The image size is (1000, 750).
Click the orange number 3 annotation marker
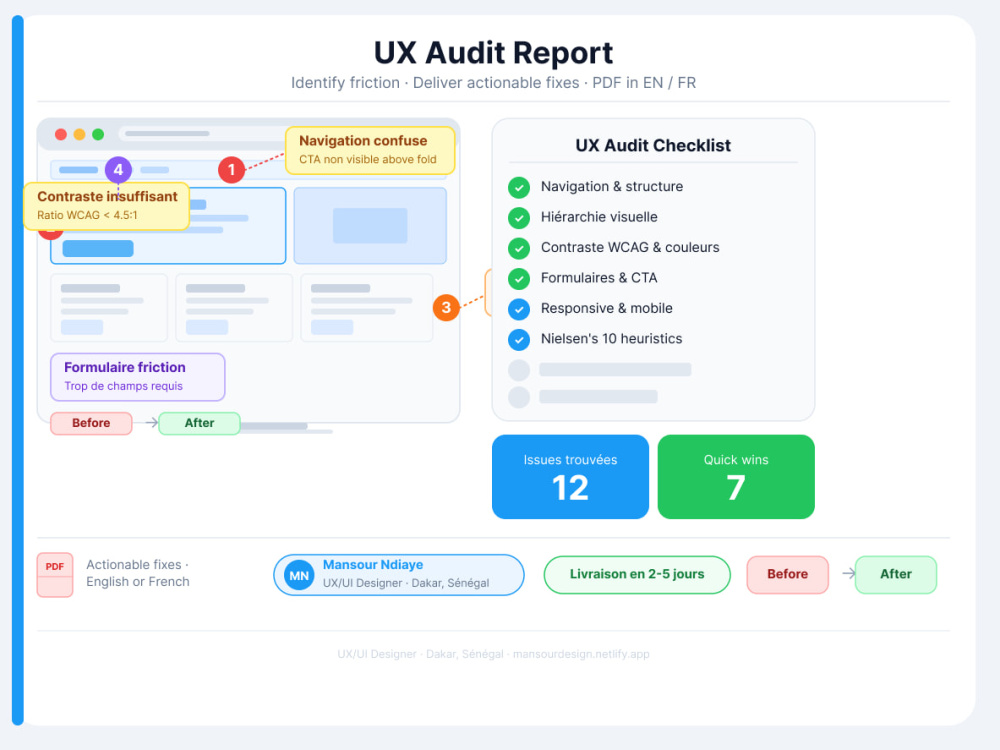click(446, 307)
